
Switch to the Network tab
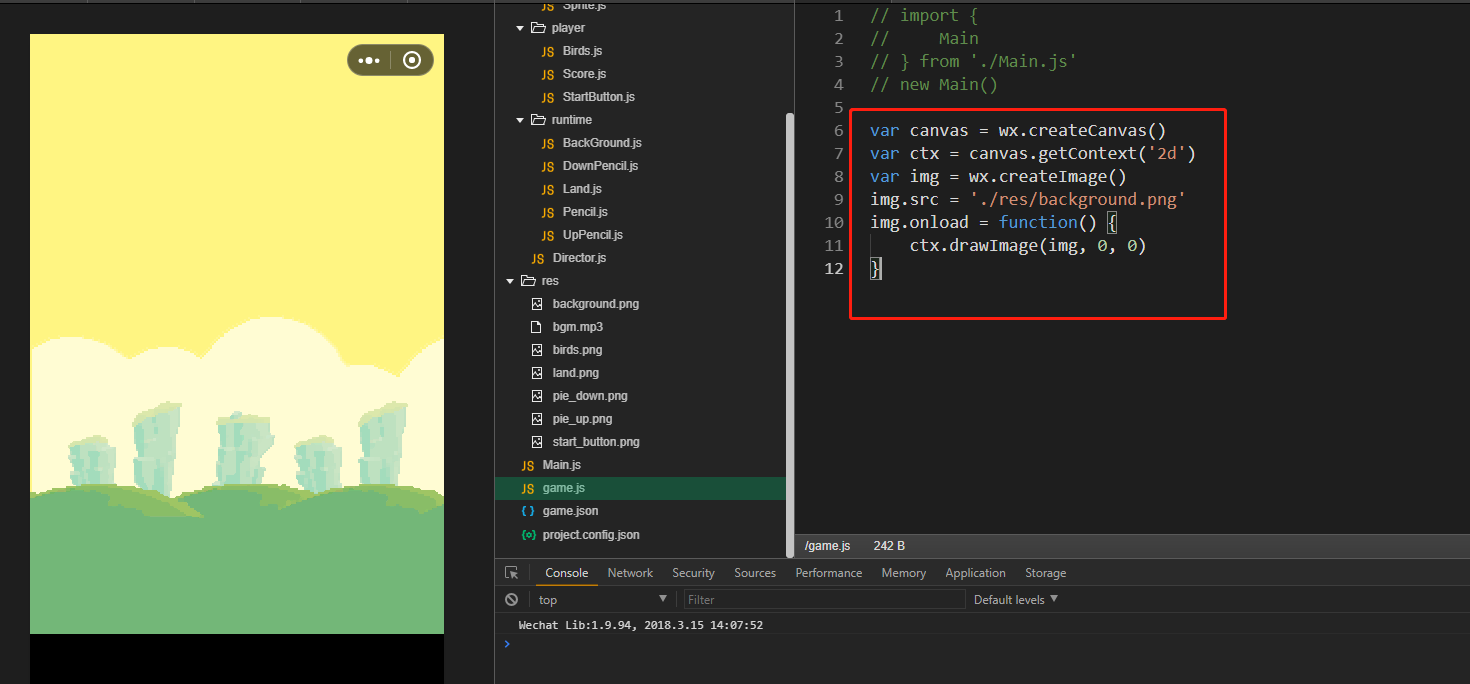(x=630, y=573)
